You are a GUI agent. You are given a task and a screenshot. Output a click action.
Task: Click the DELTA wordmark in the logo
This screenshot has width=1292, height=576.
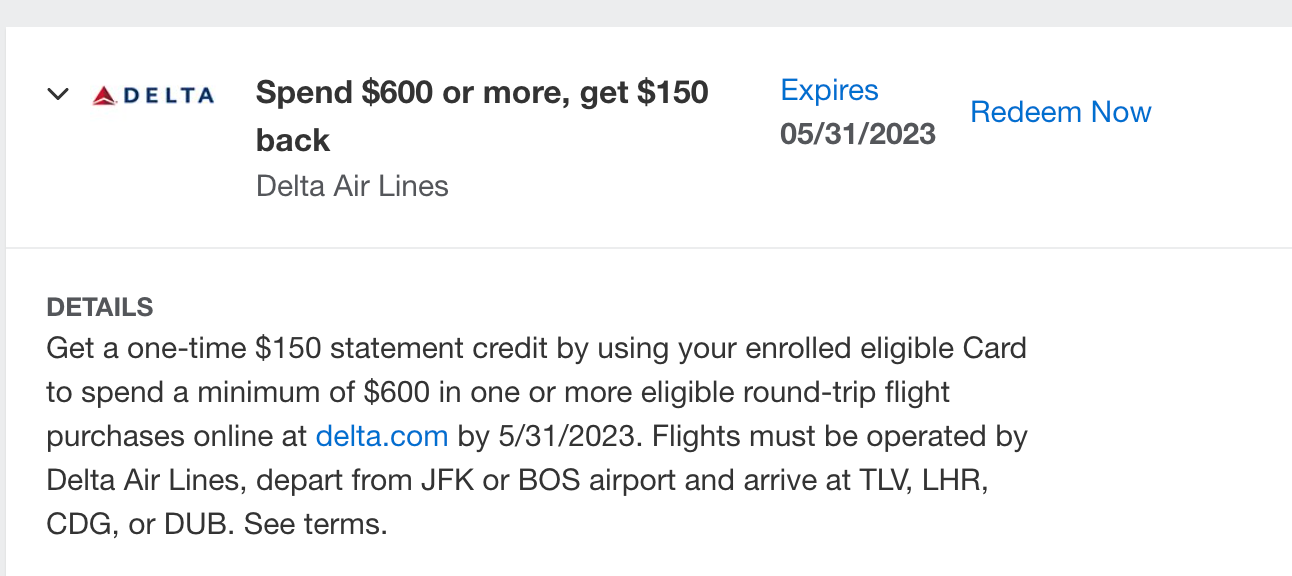pos(169,96)
